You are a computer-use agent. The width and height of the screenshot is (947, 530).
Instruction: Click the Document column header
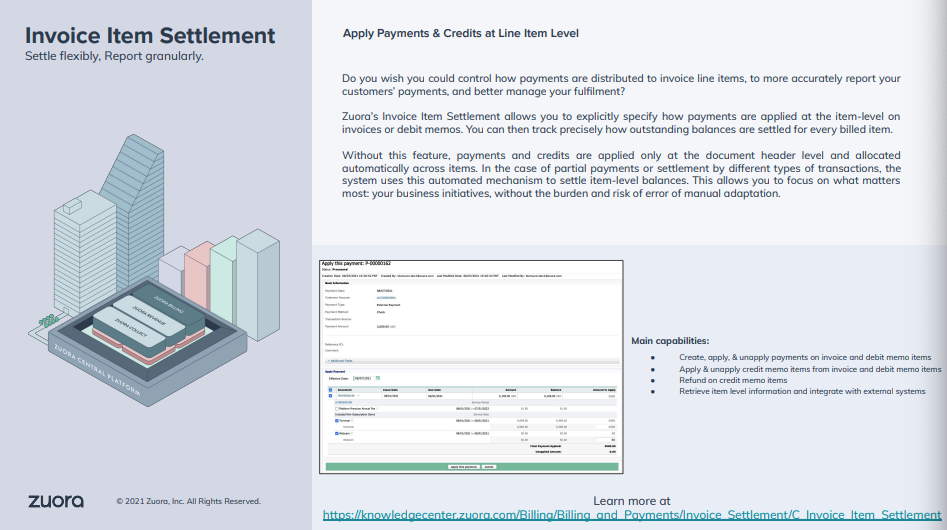pos(346,389)
